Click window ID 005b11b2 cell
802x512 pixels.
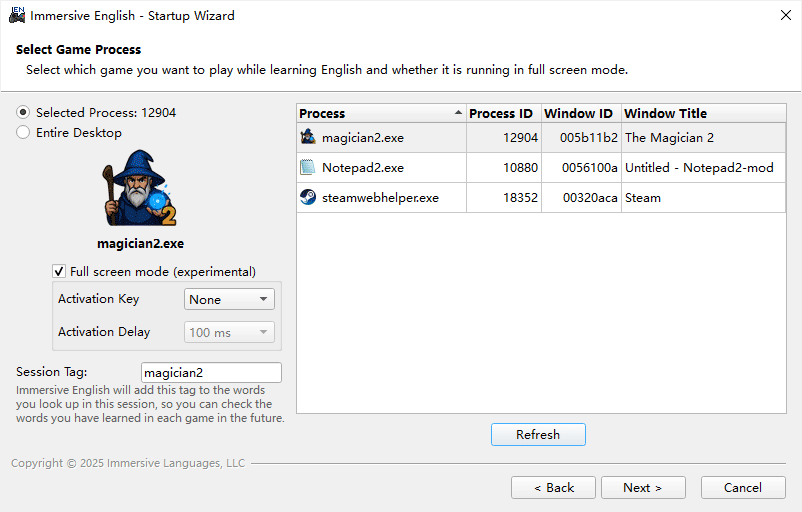pos(581,138)
